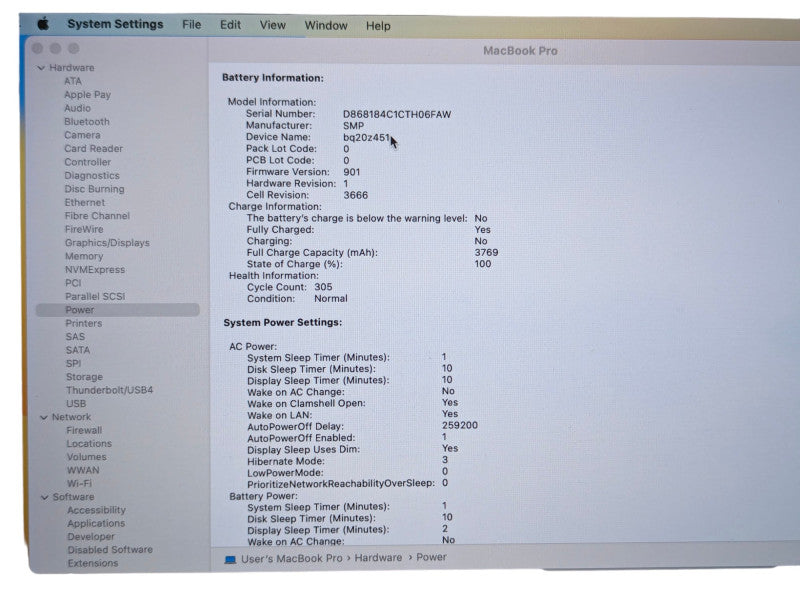The image size is (800, 602).
Task: Select PCI in the sidebar
Action: point(73,283)
